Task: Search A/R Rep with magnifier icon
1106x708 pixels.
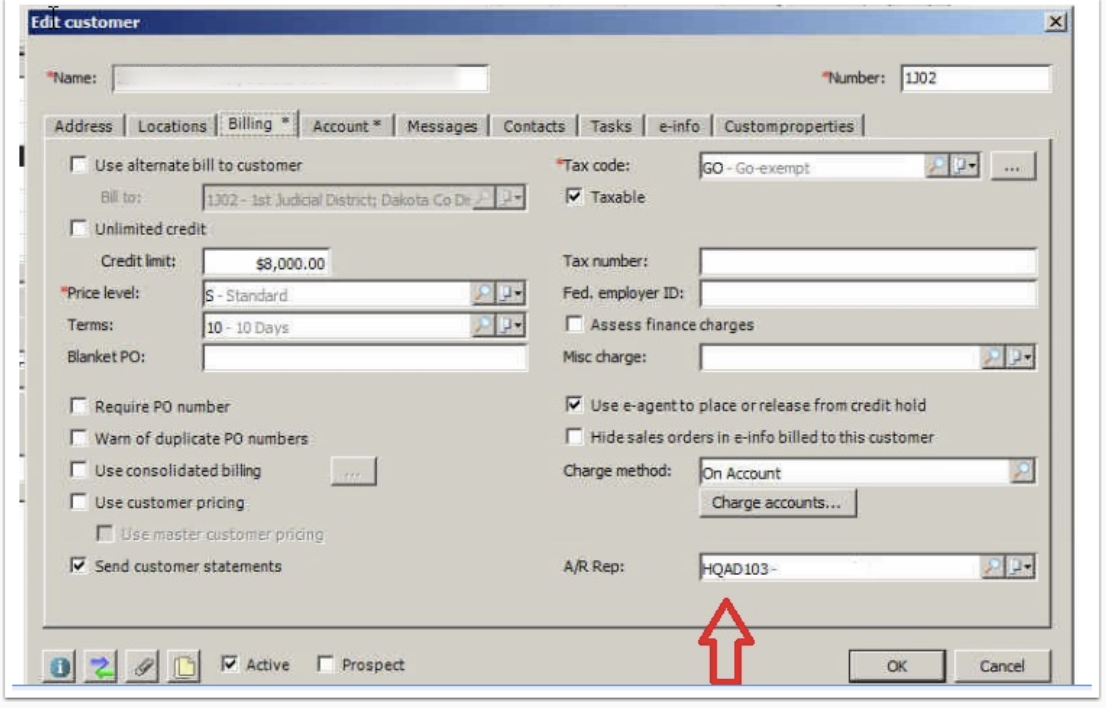Action: (x=992, y=566)
